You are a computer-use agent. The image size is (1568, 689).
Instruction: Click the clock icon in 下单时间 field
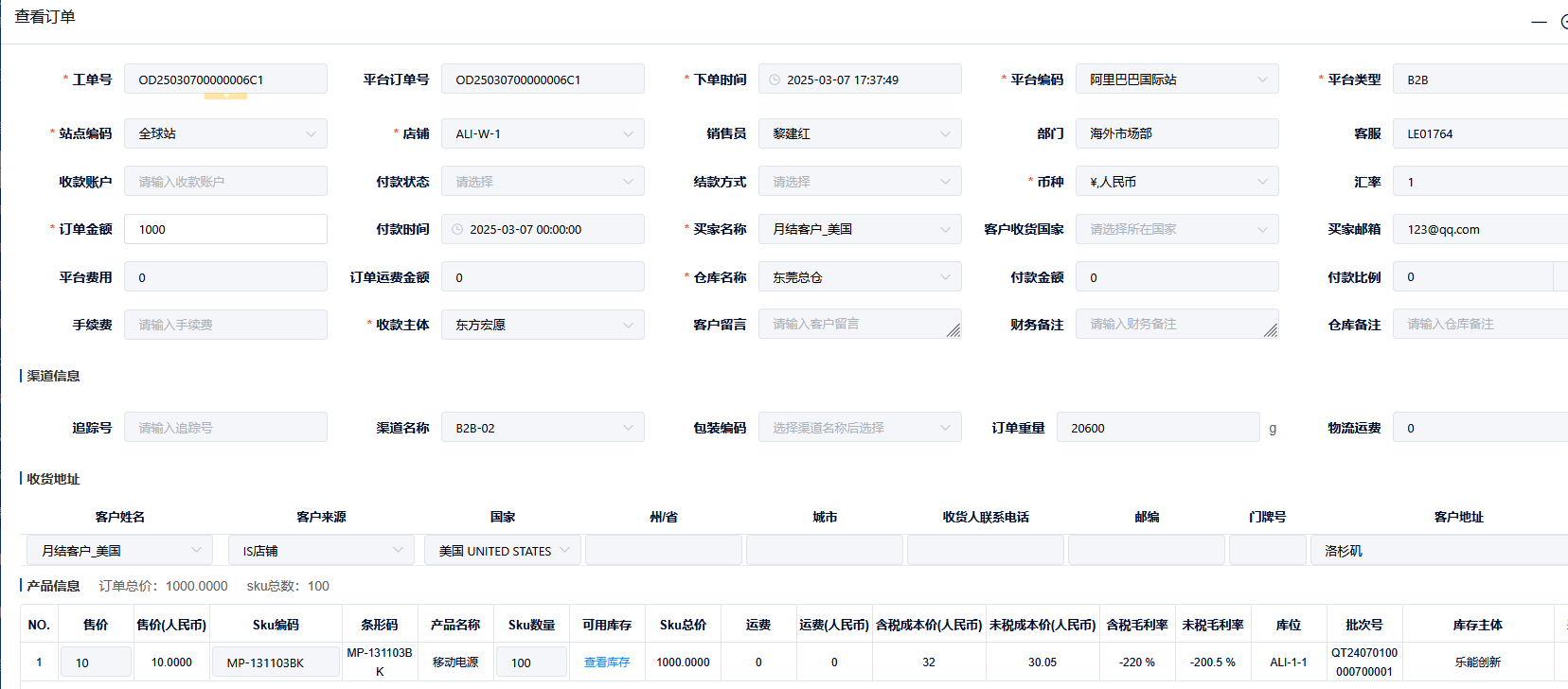point(775,79)
